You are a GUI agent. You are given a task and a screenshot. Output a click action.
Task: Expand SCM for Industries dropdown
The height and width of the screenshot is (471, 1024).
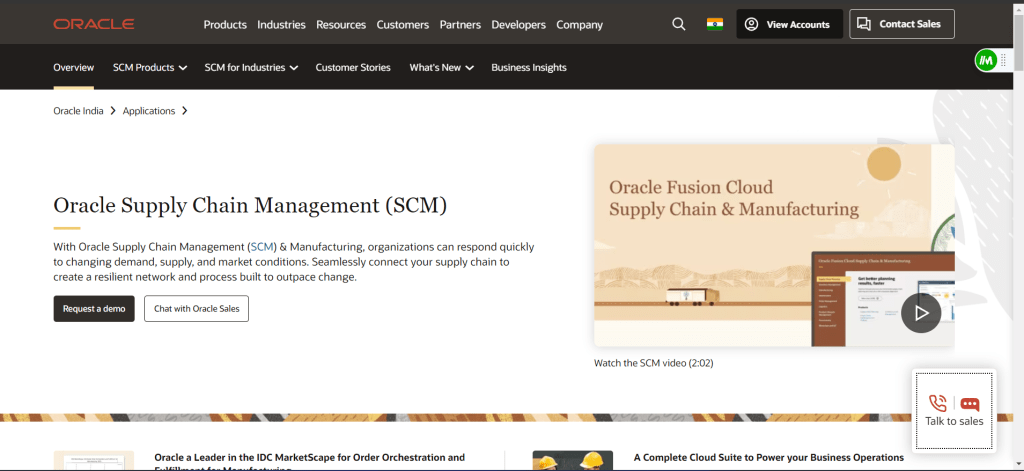pos(251,67)
